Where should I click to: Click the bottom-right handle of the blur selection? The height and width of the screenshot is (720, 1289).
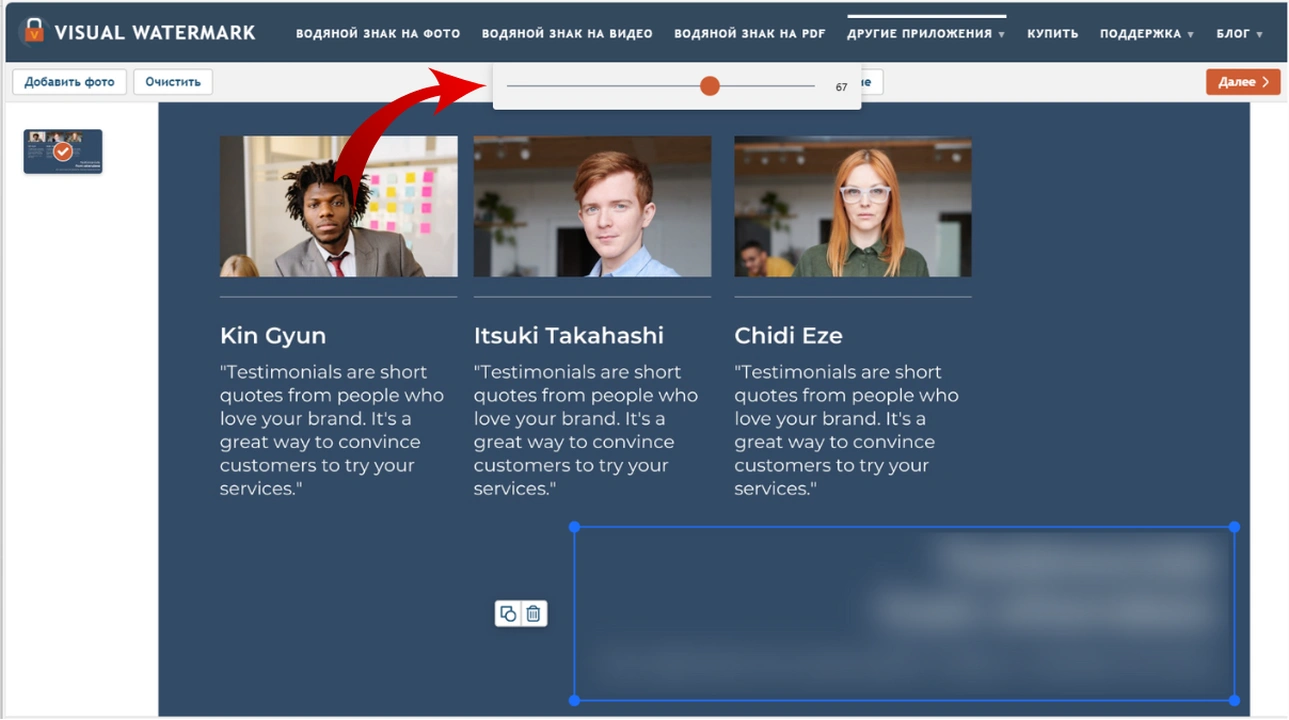(x=1234, y=700)
